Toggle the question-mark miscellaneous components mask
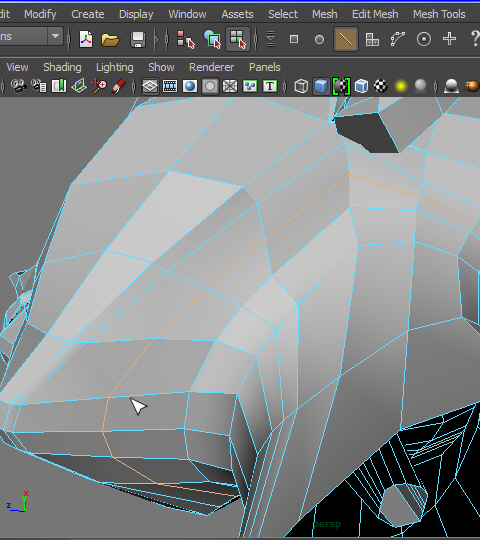 [475, 39]
